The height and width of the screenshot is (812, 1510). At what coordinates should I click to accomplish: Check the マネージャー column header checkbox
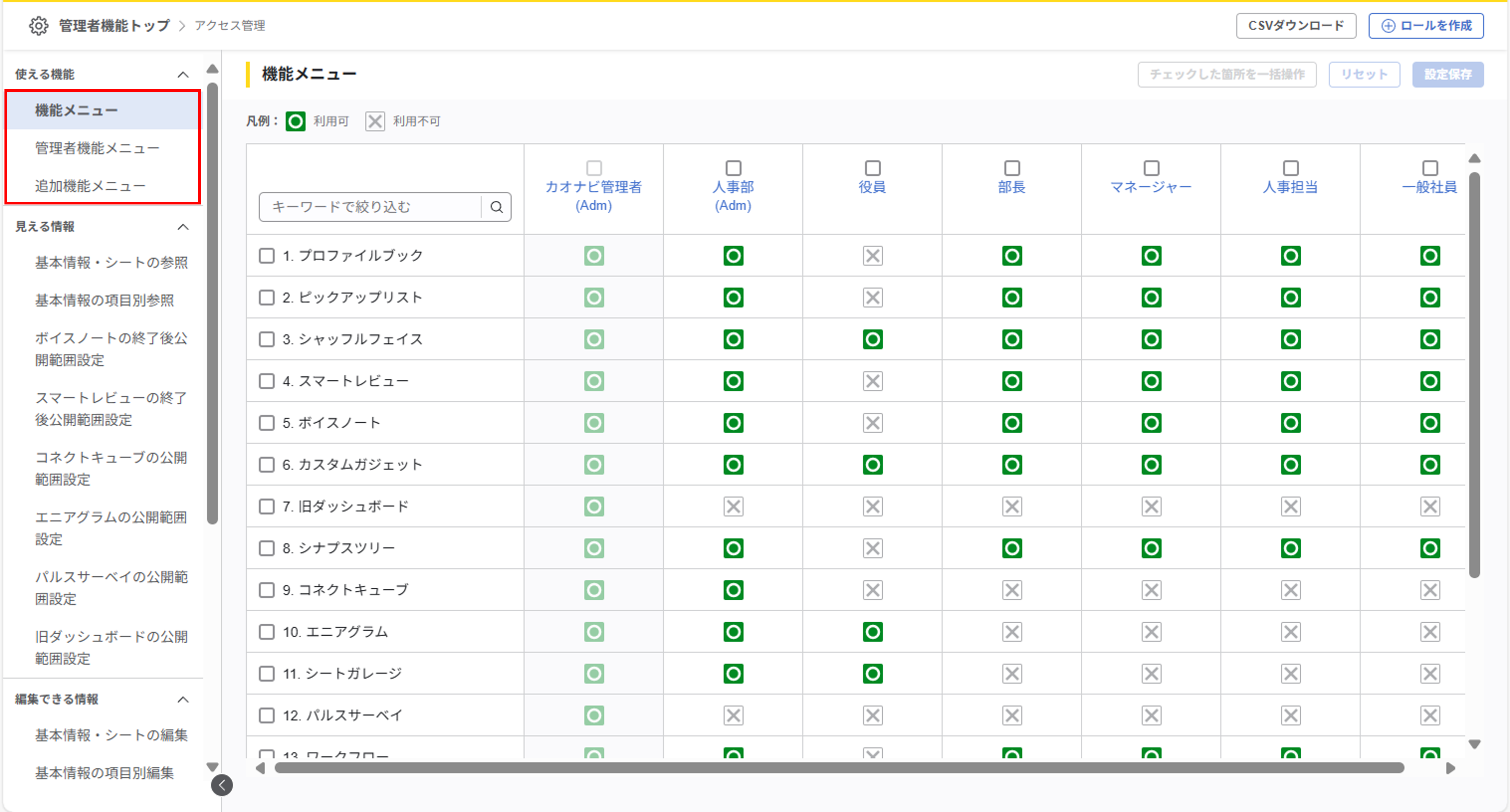coord(1151,168)
